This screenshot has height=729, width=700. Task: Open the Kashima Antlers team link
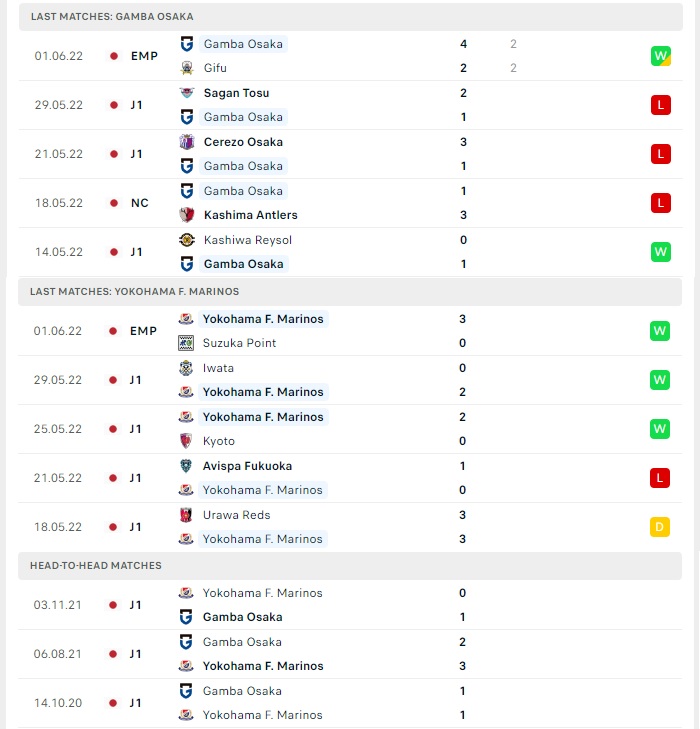(x=251, y=215)
